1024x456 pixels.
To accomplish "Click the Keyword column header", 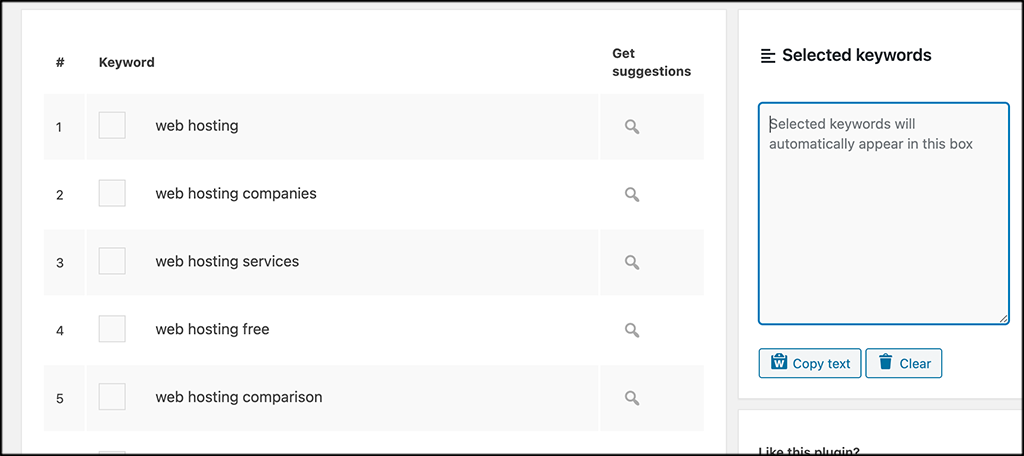I will (127, 62).
